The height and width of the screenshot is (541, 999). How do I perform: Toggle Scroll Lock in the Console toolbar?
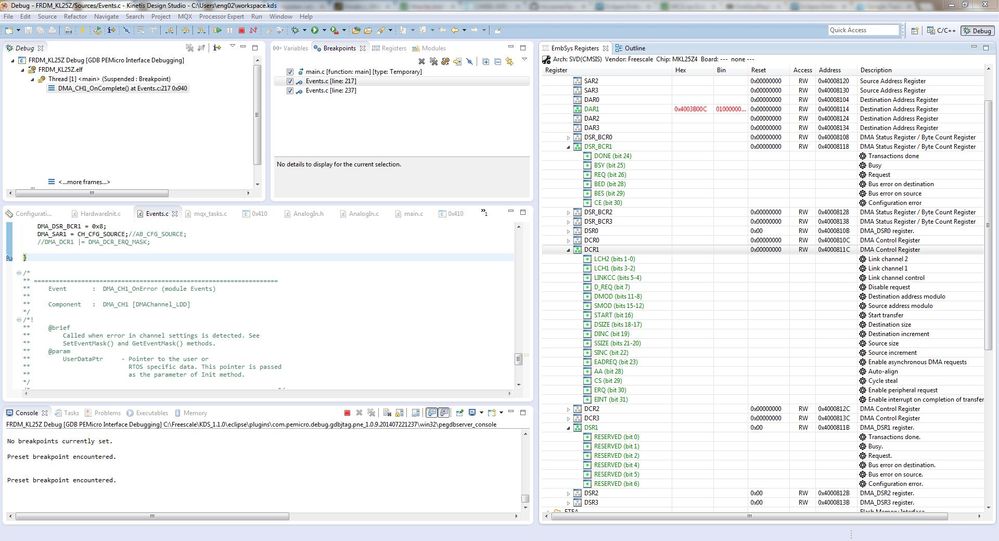point(399,413)
